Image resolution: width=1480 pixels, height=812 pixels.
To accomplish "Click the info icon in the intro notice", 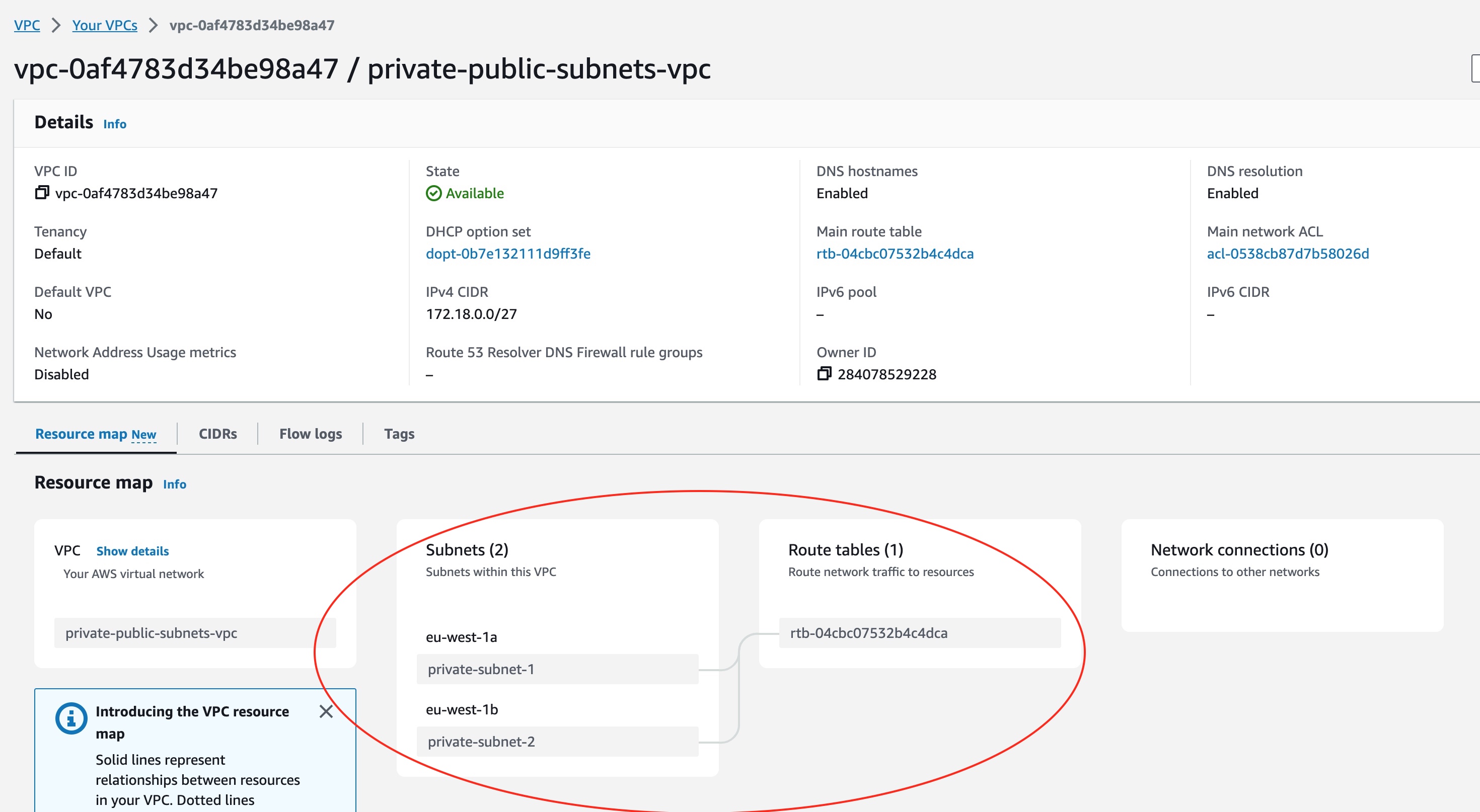I will (71, 718).
